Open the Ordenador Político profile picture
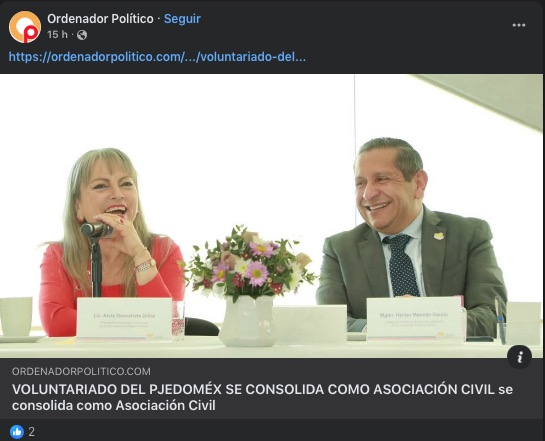The image size is (545, 441). (25, 27)
